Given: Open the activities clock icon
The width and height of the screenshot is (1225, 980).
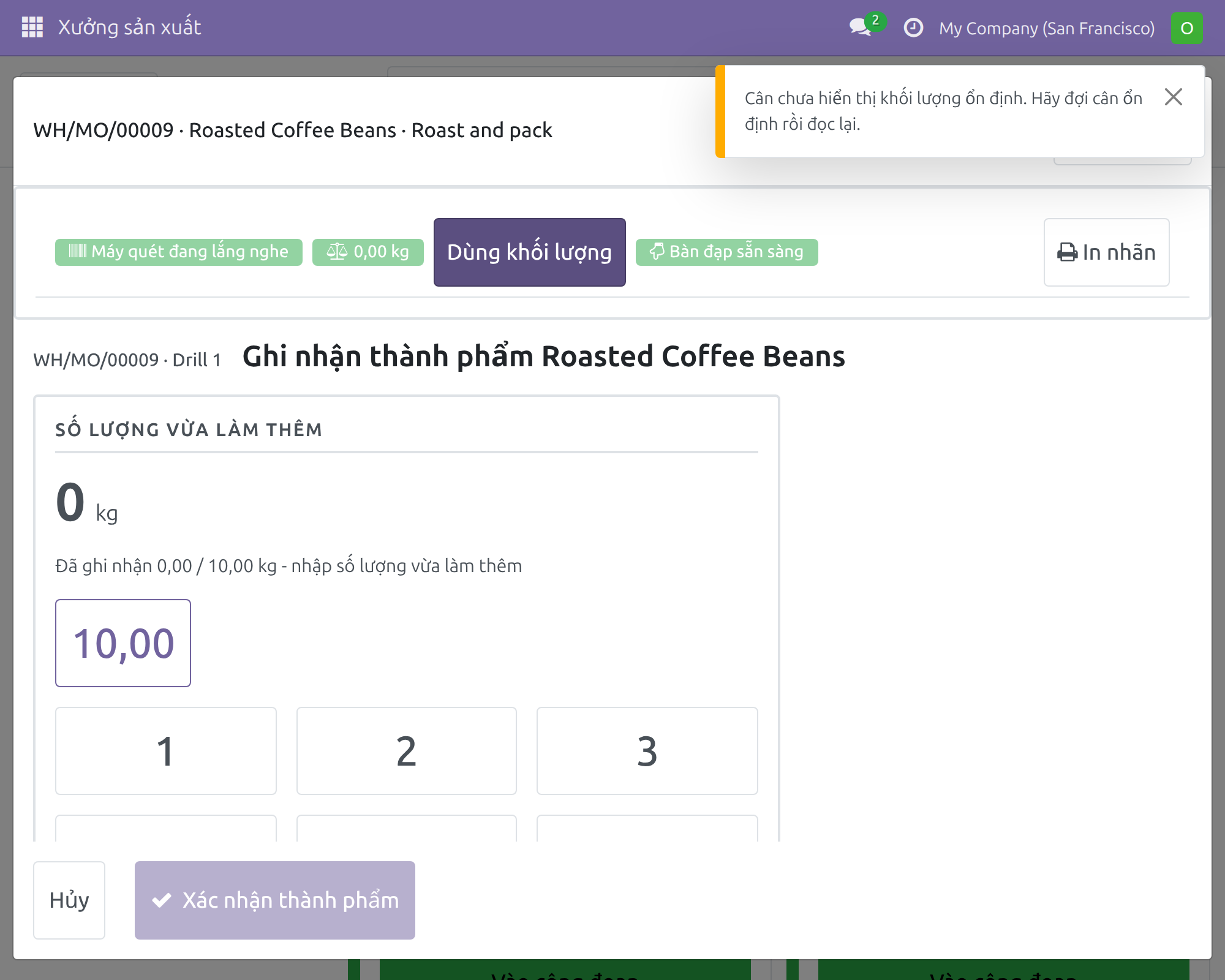Looking at the screenshot, I should click(913, 28).
